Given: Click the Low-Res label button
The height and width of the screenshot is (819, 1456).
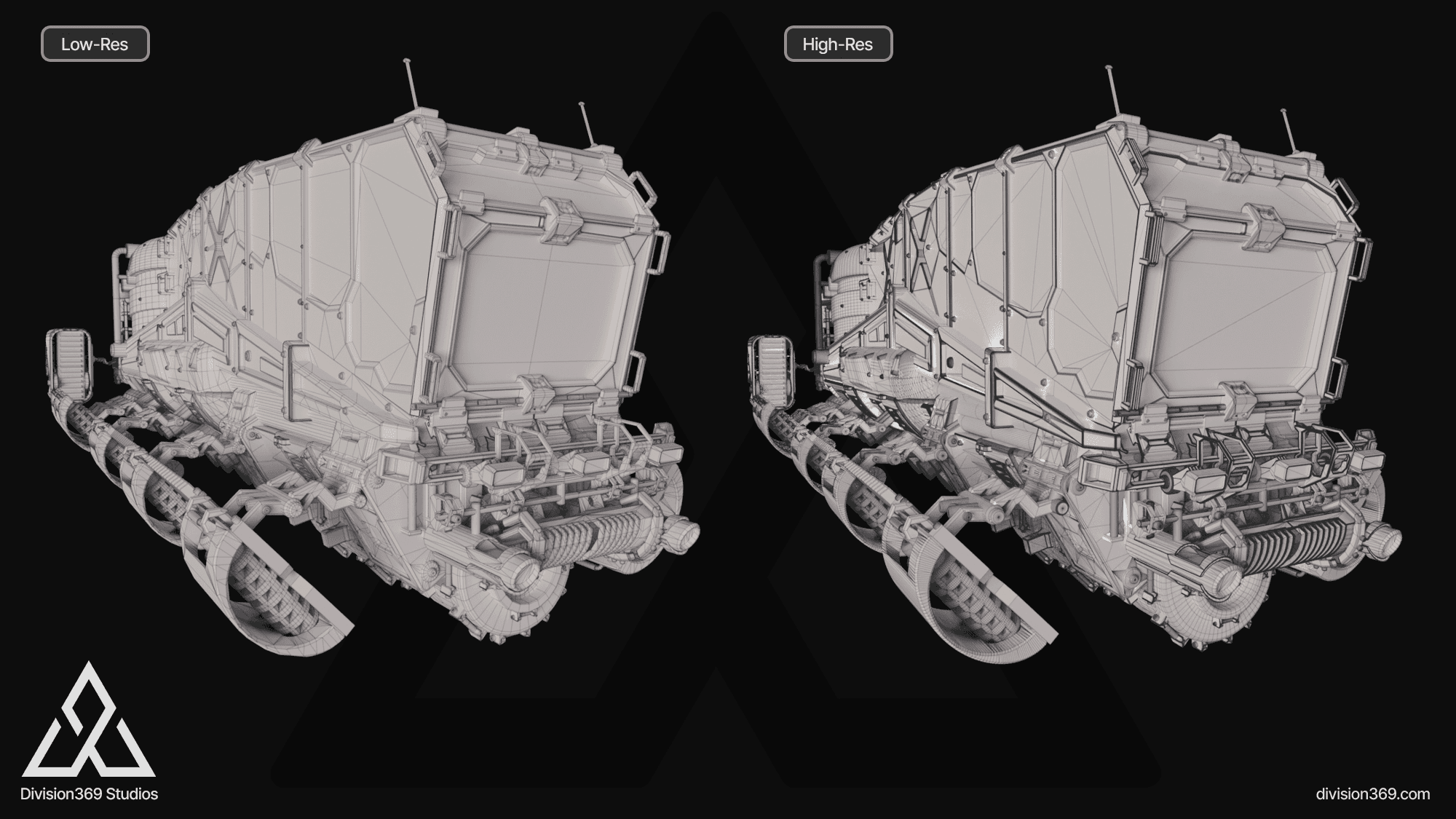Looking at the screenshot, I should tap(95, 44).
